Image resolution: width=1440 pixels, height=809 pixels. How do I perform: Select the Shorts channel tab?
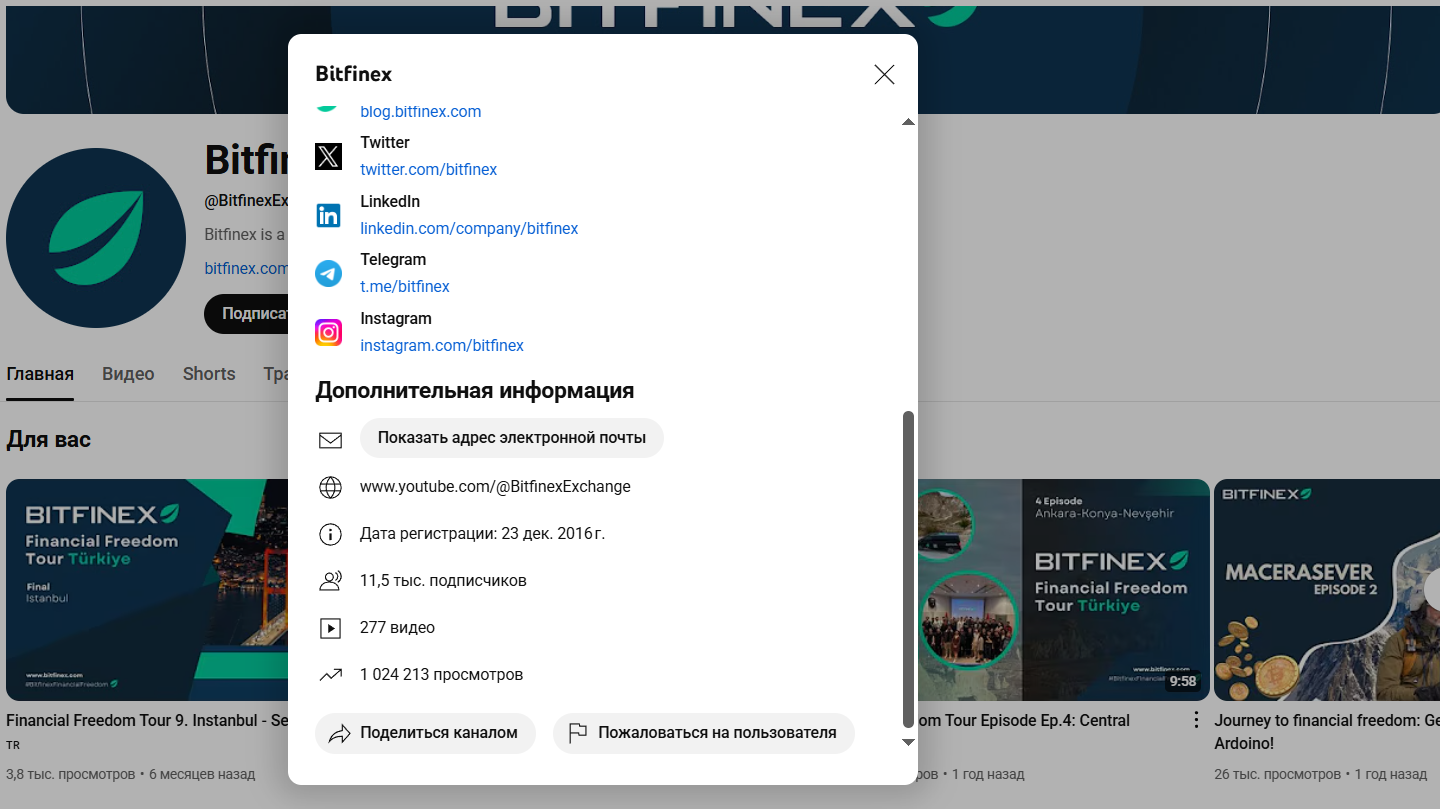point(209,374)
